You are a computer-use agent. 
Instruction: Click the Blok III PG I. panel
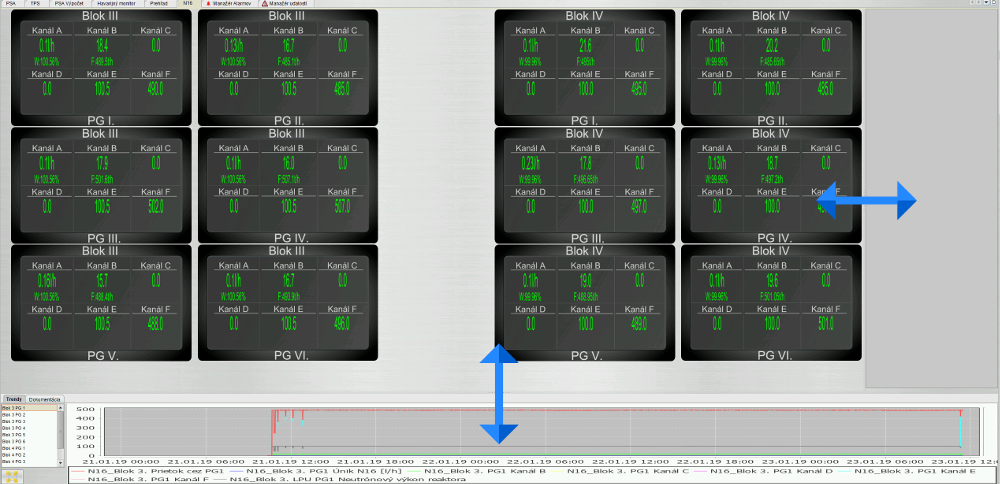(100, 68)
